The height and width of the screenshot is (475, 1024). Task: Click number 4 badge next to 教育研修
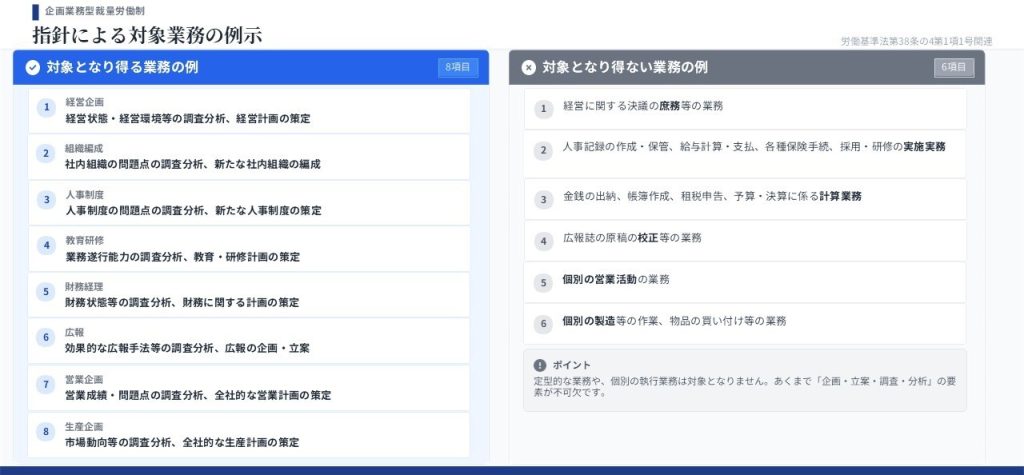46,246
